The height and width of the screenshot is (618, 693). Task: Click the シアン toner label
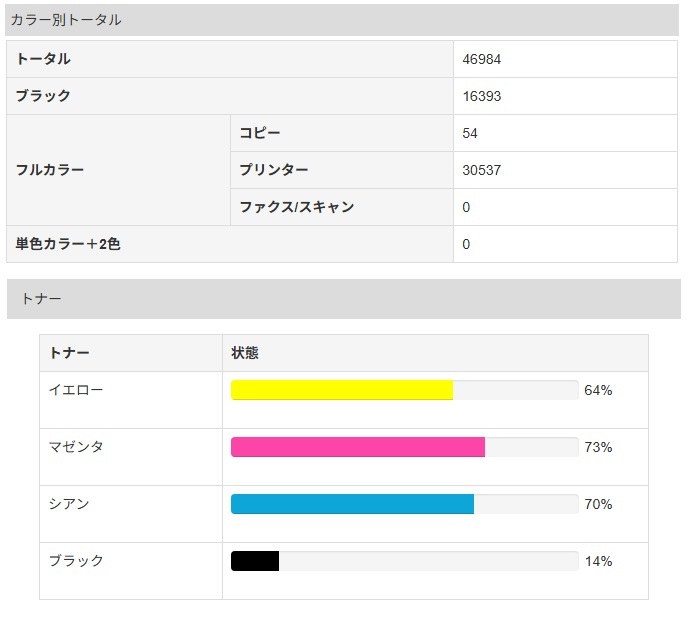[69, 504]
